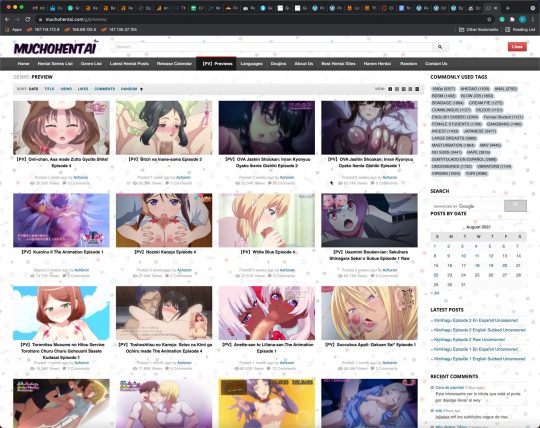Open a new browser tab with the plus icon
Screen dimensions: 540x428
coord(508,8)
